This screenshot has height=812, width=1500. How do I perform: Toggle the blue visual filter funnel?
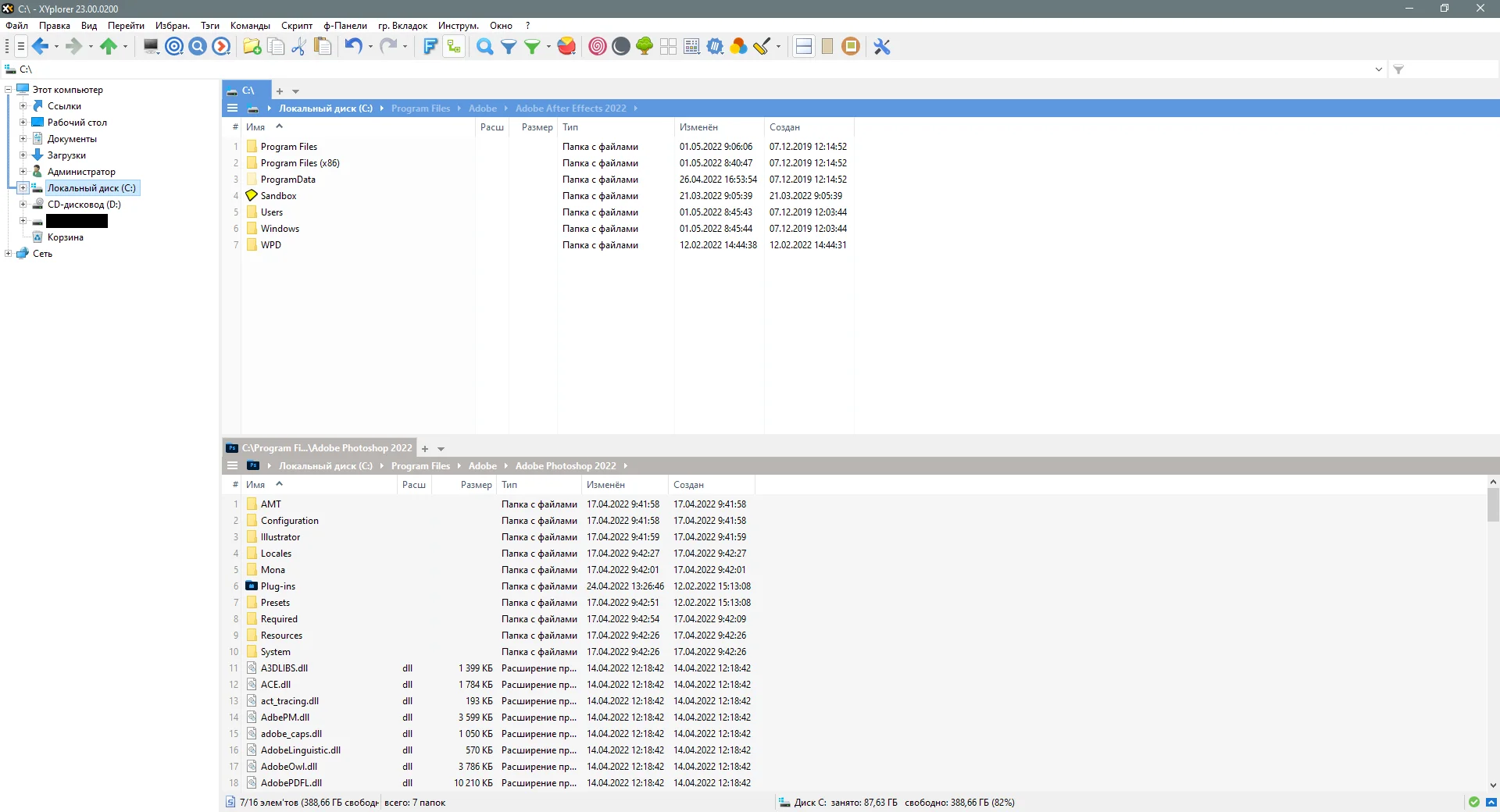click(x=509, y=47)
